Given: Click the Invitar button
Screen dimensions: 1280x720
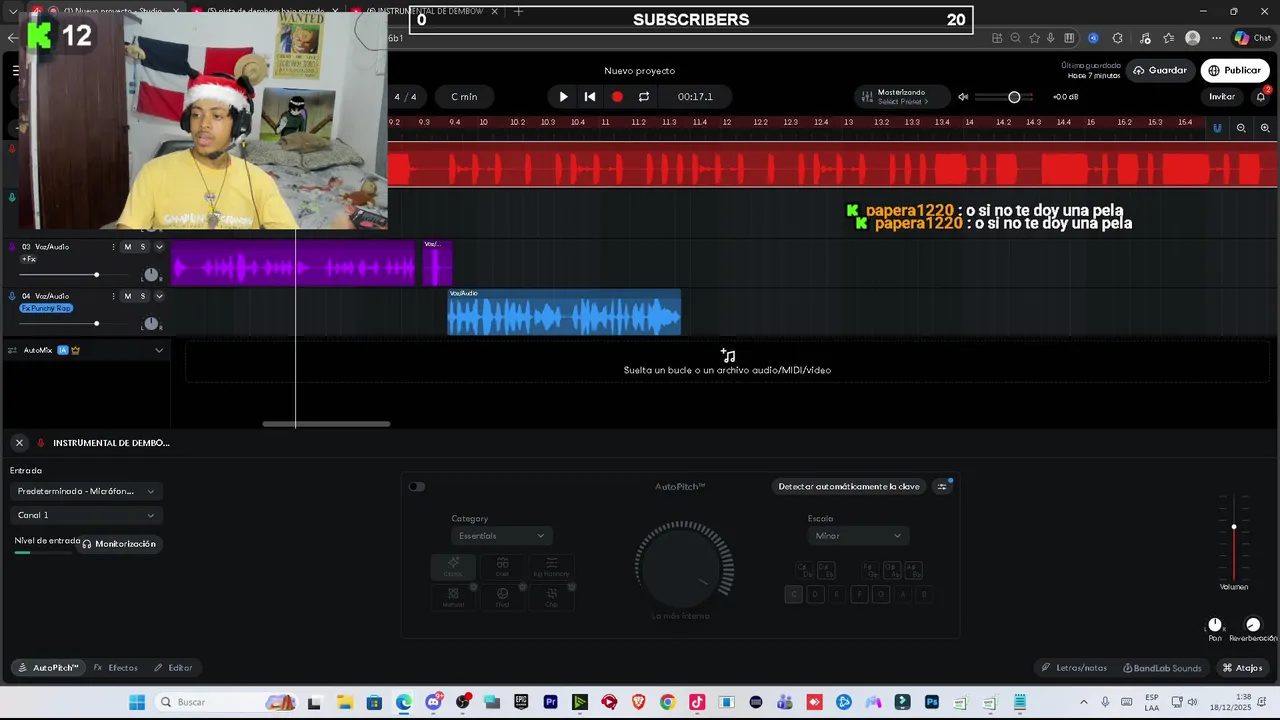Looking at the screenshot, I should click(1222, 97).
